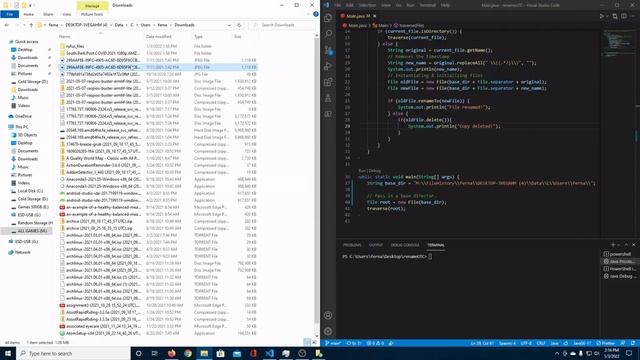
Task: Switch File Explorer to large icons view button
Action: 314,342
